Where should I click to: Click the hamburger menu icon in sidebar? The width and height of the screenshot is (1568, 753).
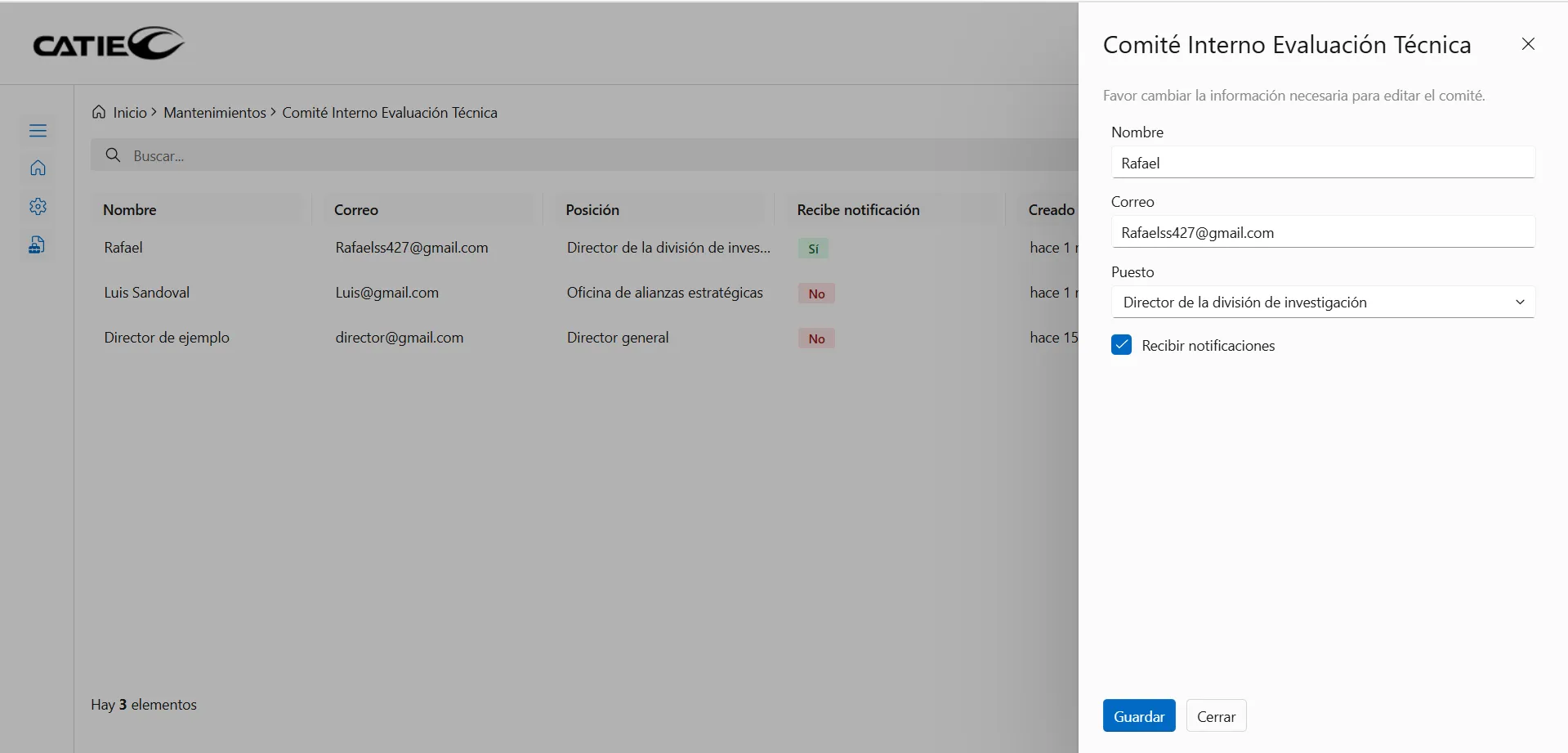pos(38,131)
